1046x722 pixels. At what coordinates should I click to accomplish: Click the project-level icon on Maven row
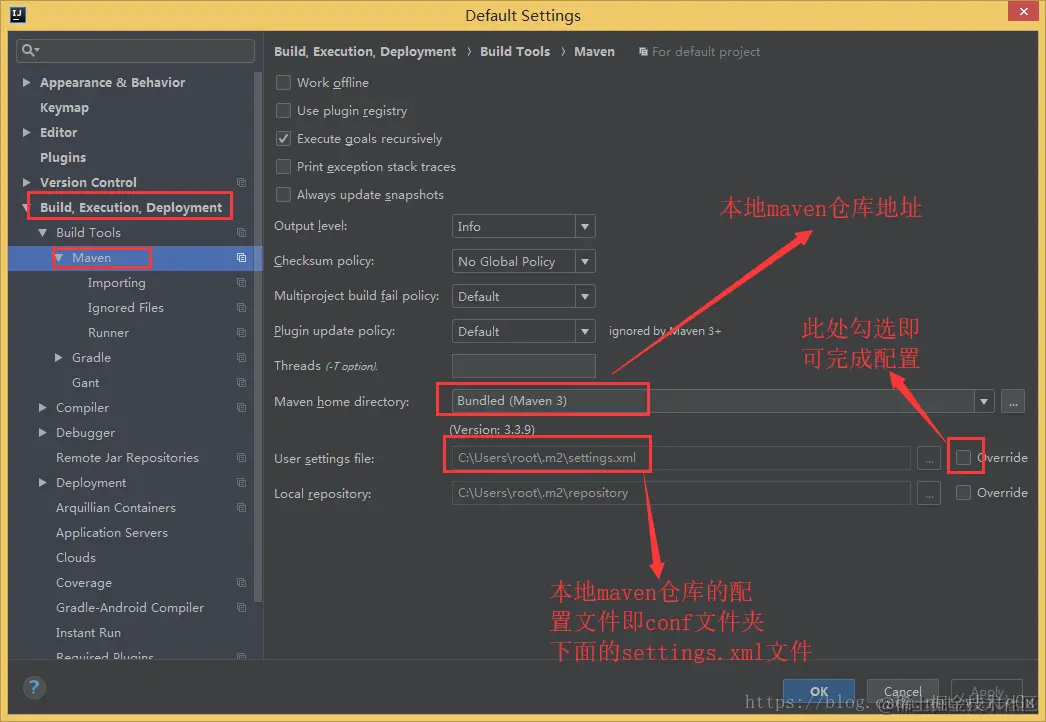coord(241,258)
